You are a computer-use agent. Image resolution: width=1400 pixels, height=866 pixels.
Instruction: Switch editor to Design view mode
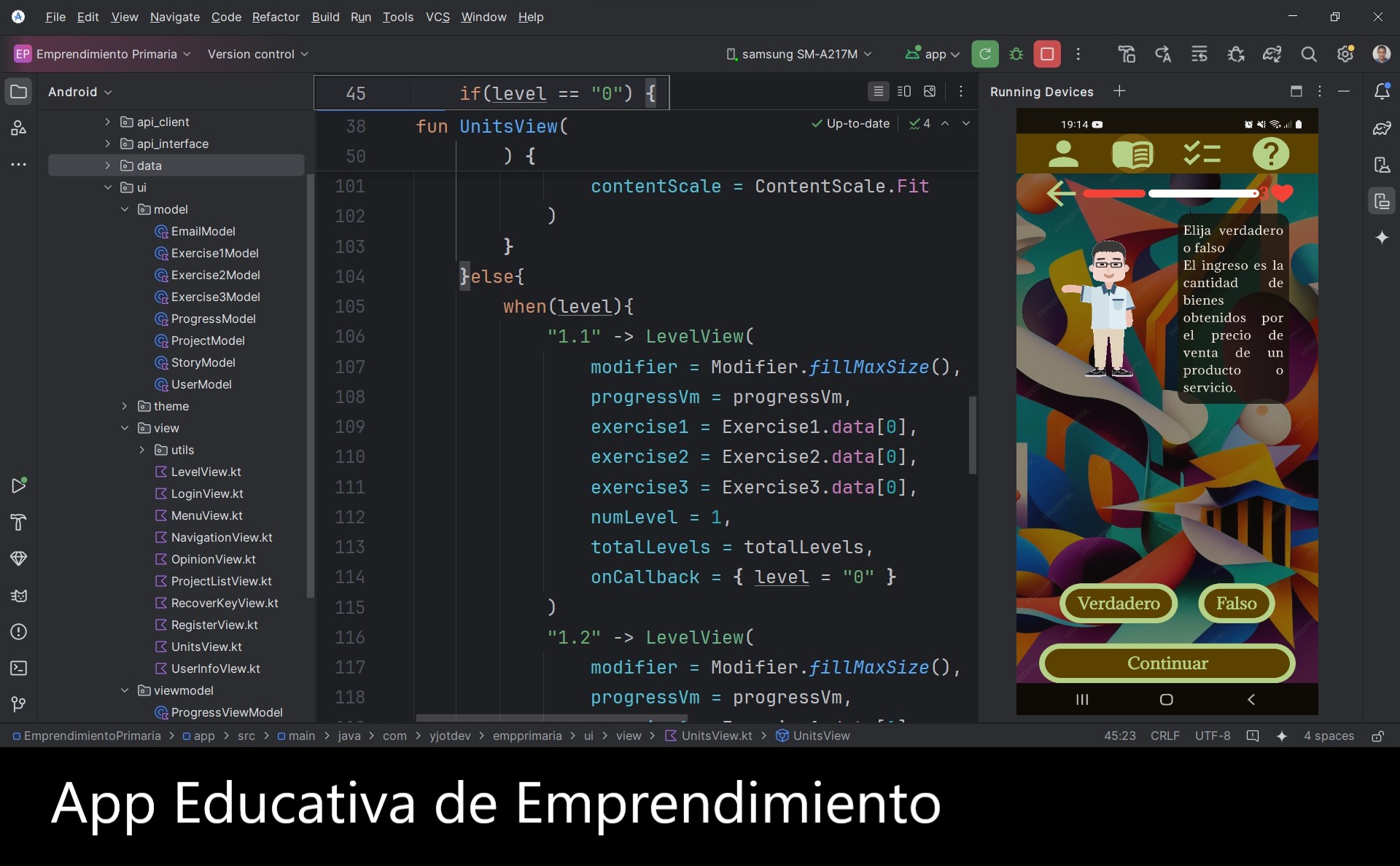click(930, 92)
